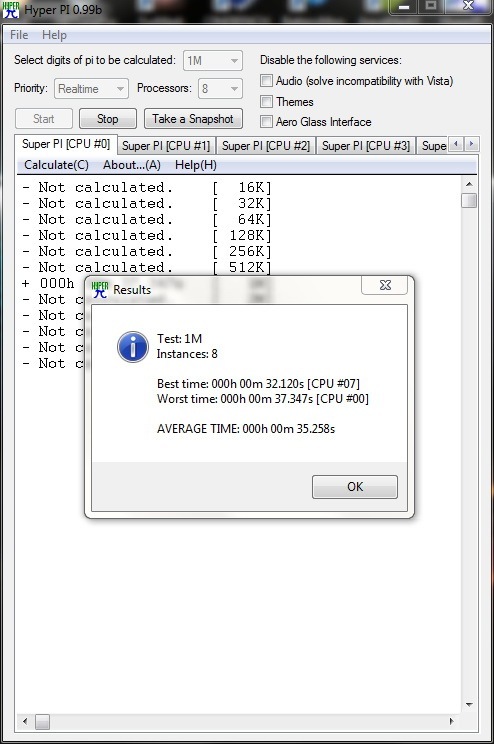Toggle the Themes checkbox
Viewport: 494px width, 744px height.
click(266, 102)
